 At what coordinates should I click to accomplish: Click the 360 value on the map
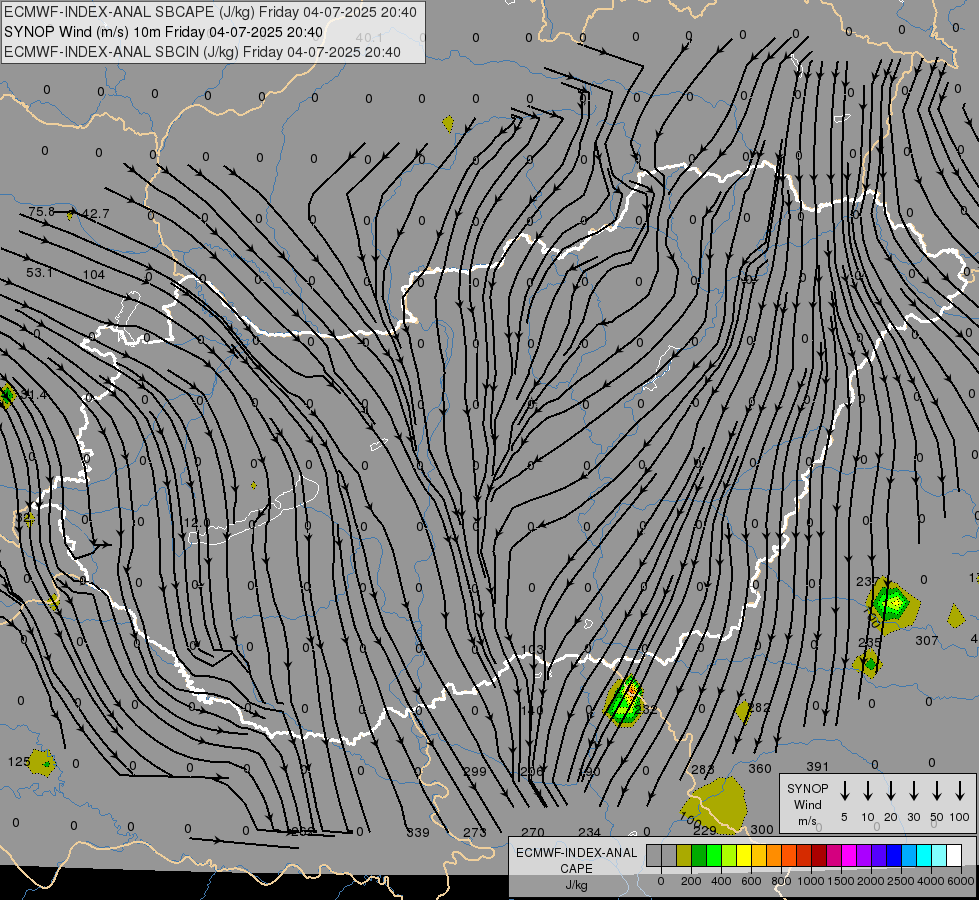click(760, 768)
